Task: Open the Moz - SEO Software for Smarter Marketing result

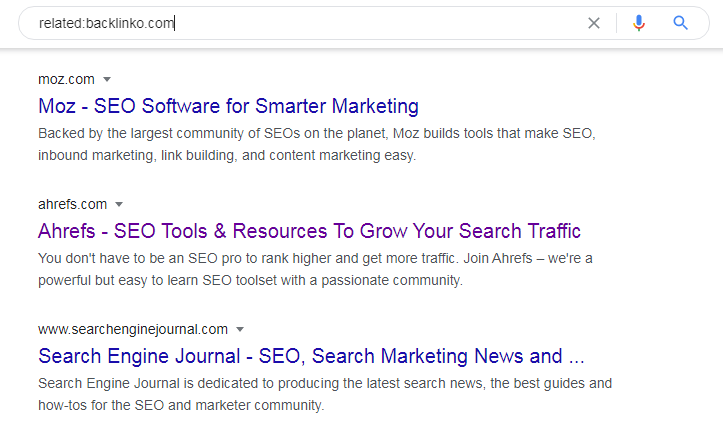Action: click(x=228, y=106)
